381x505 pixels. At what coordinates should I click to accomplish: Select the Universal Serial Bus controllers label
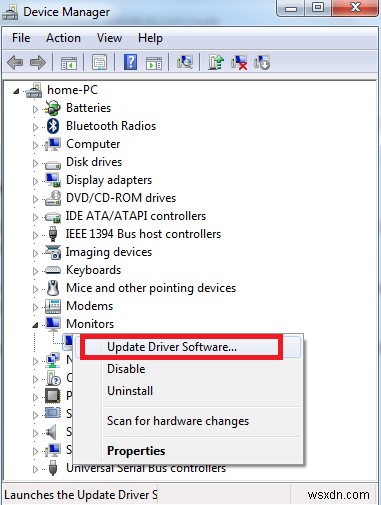146,468
